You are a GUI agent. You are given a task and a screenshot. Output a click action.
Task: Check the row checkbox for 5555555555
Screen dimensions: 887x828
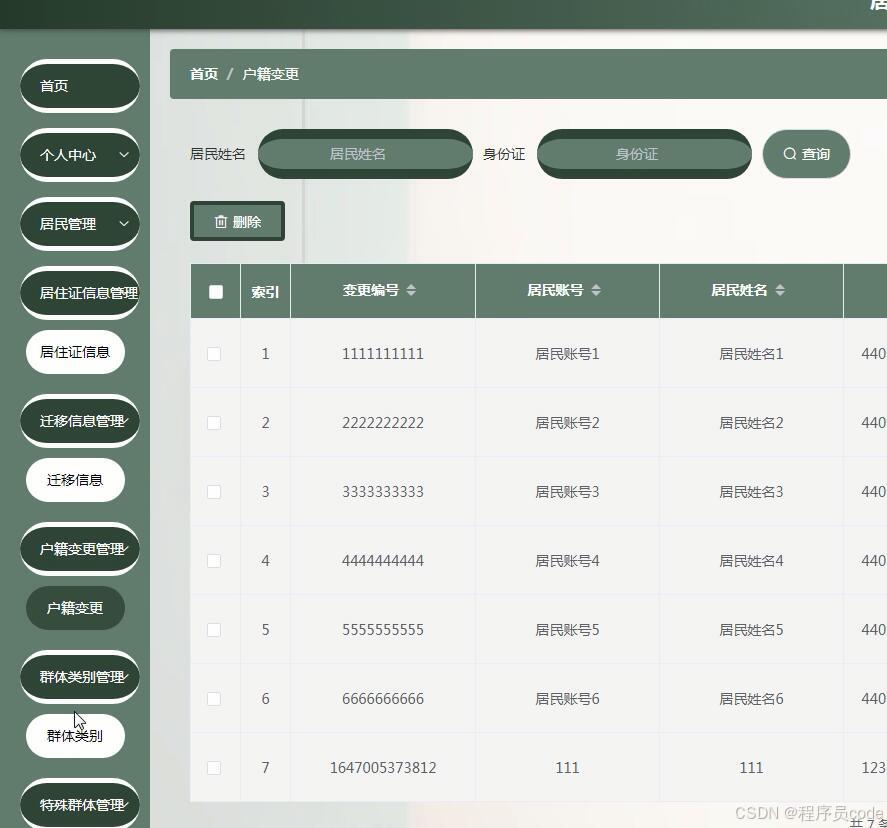(214, 630)
